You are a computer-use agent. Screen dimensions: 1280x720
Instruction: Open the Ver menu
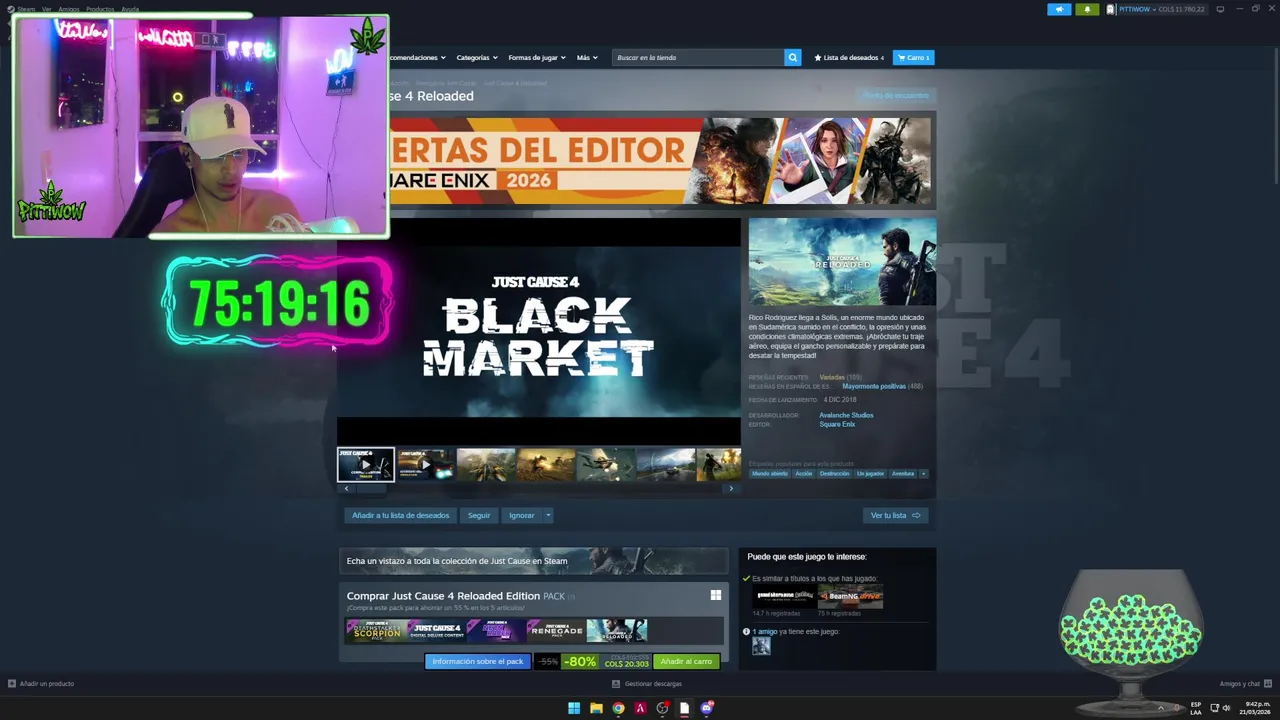tap(46, 9)
